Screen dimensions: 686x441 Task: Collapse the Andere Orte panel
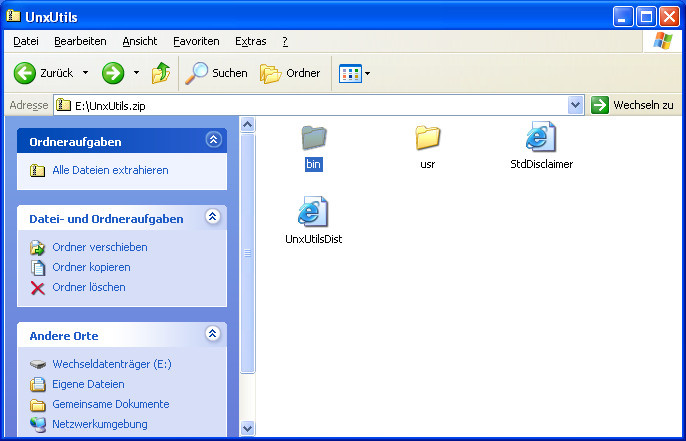[x=212, y=335]
